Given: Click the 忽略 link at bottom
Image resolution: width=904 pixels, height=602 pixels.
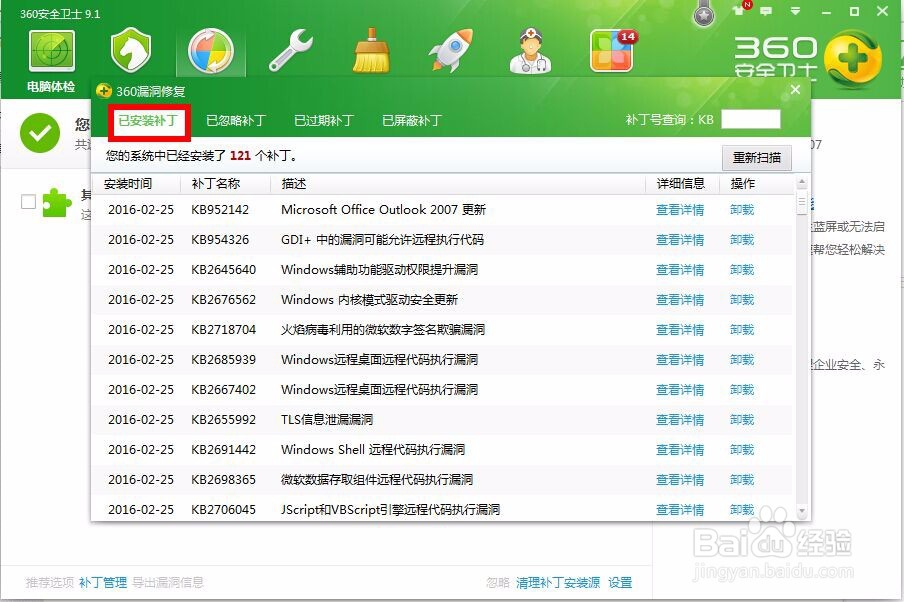Looking at the screenshot, I should point(498,582).
